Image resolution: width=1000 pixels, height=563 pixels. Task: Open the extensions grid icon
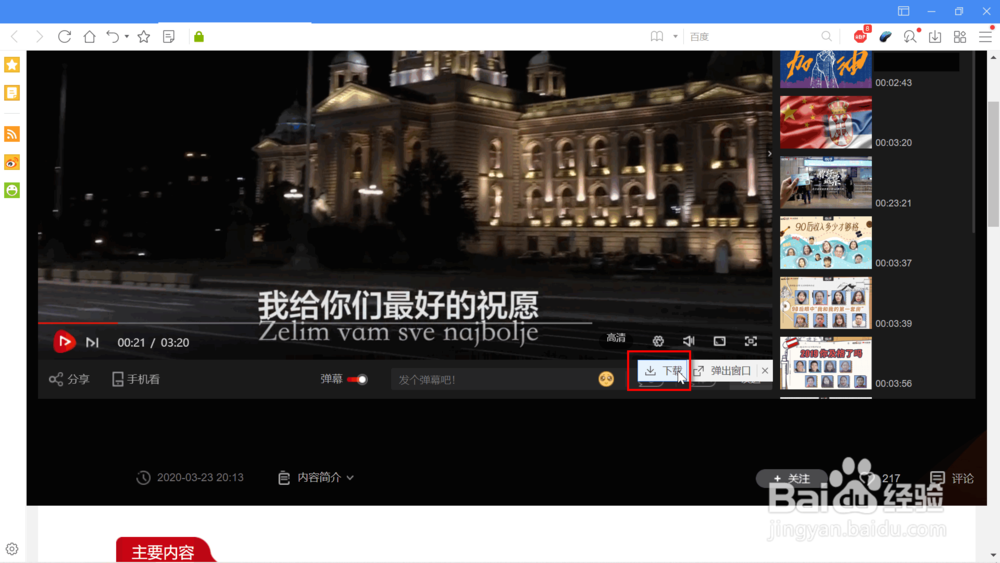tap(960, 37)
